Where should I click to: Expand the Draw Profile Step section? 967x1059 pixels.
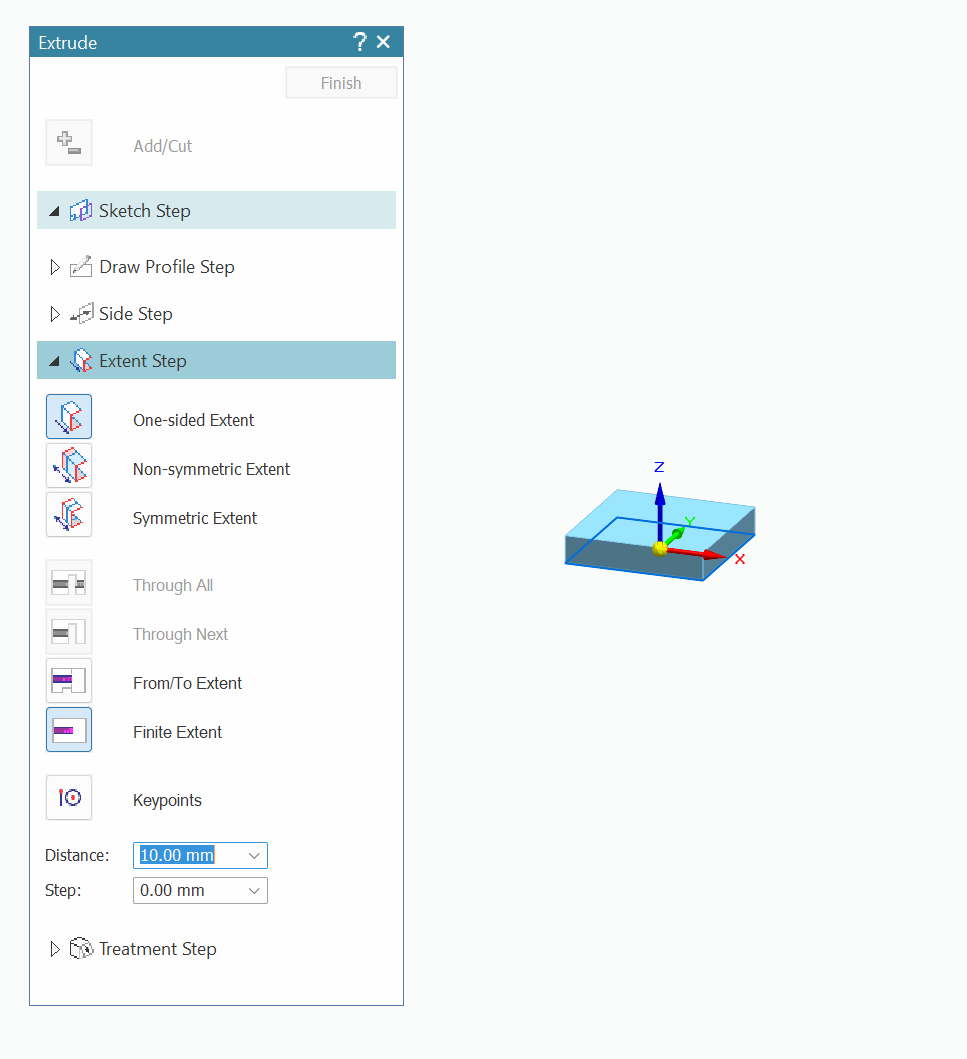point(55,267)
